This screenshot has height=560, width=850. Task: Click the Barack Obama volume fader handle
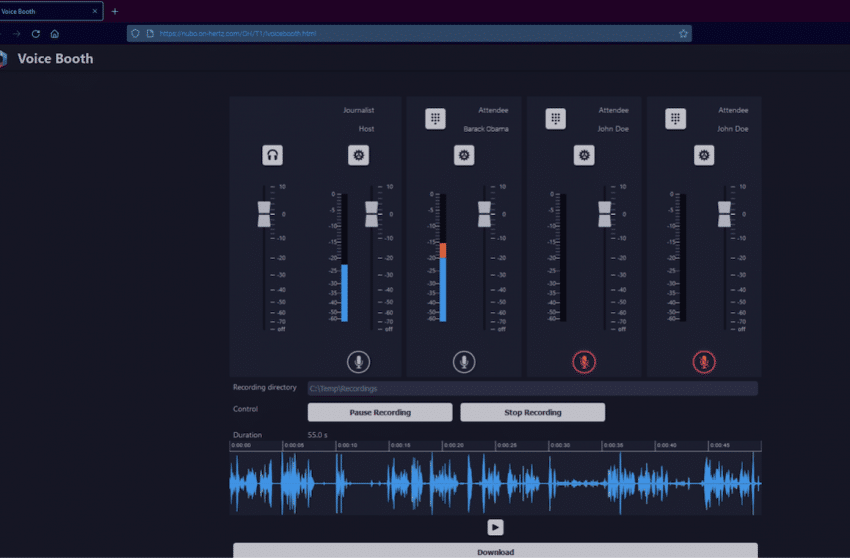tap(485, 213)
